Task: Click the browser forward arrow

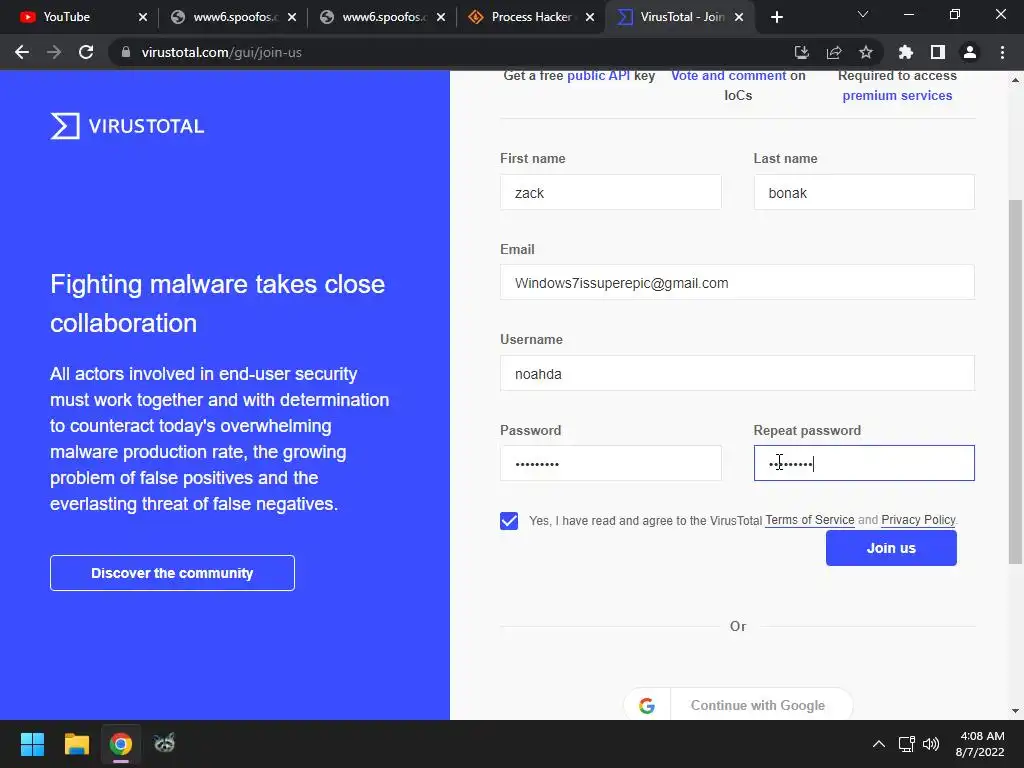Action: 54,52
